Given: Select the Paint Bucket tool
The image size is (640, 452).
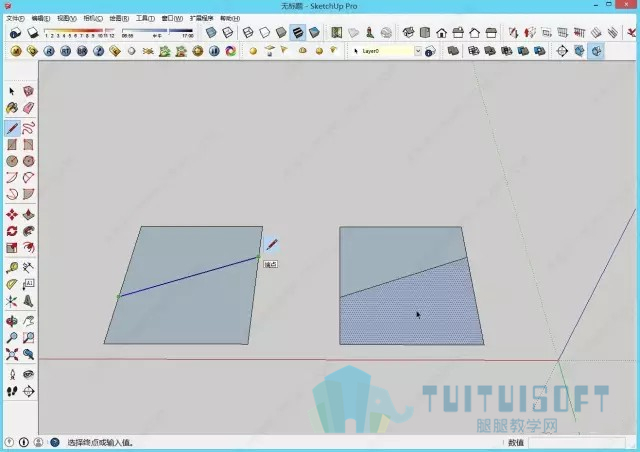Looking at the screenshot, I should tap(12, 108).
